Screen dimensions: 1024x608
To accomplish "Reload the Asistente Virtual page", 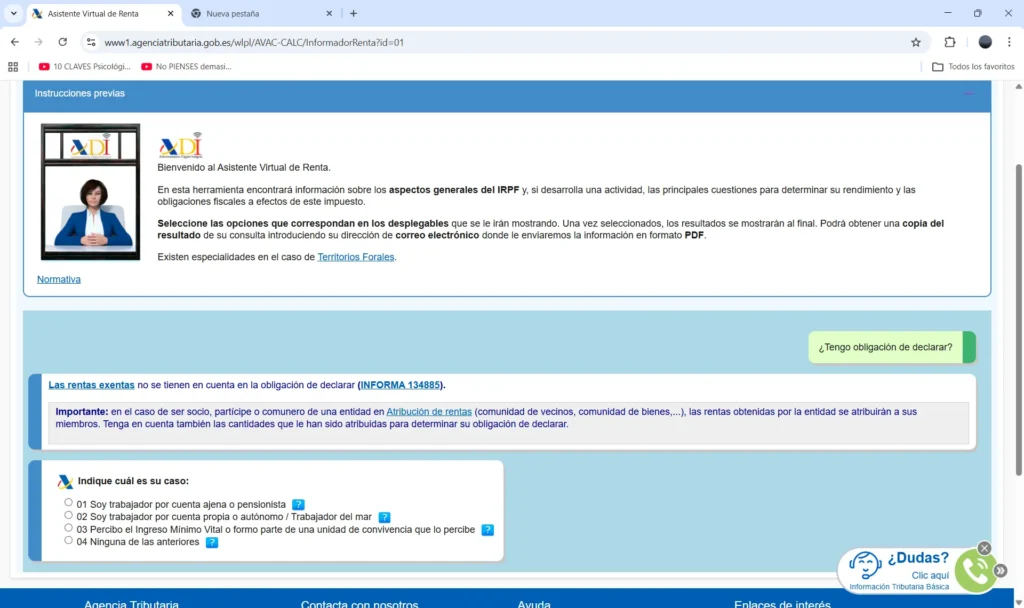I will (x=62, y=42).
